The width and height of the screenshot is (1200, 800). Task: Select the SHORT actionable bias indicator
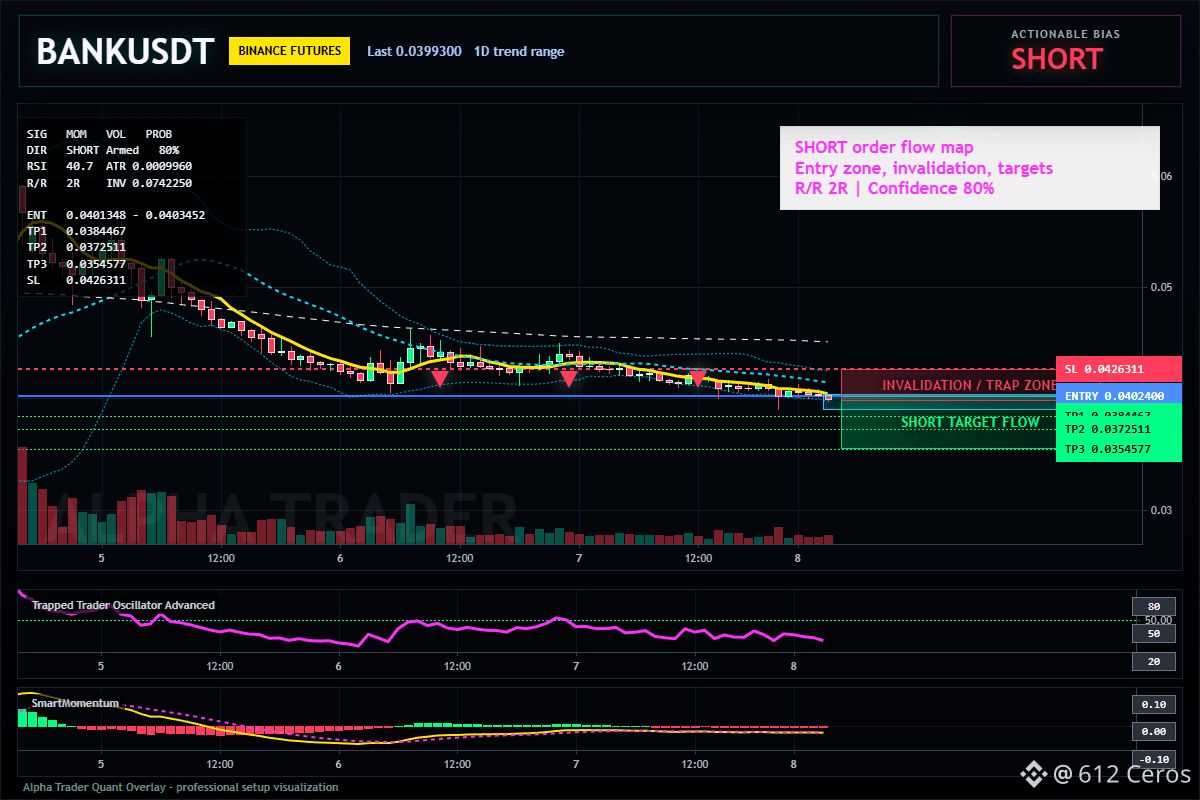pyautogui.click(x=1056, y=60)
